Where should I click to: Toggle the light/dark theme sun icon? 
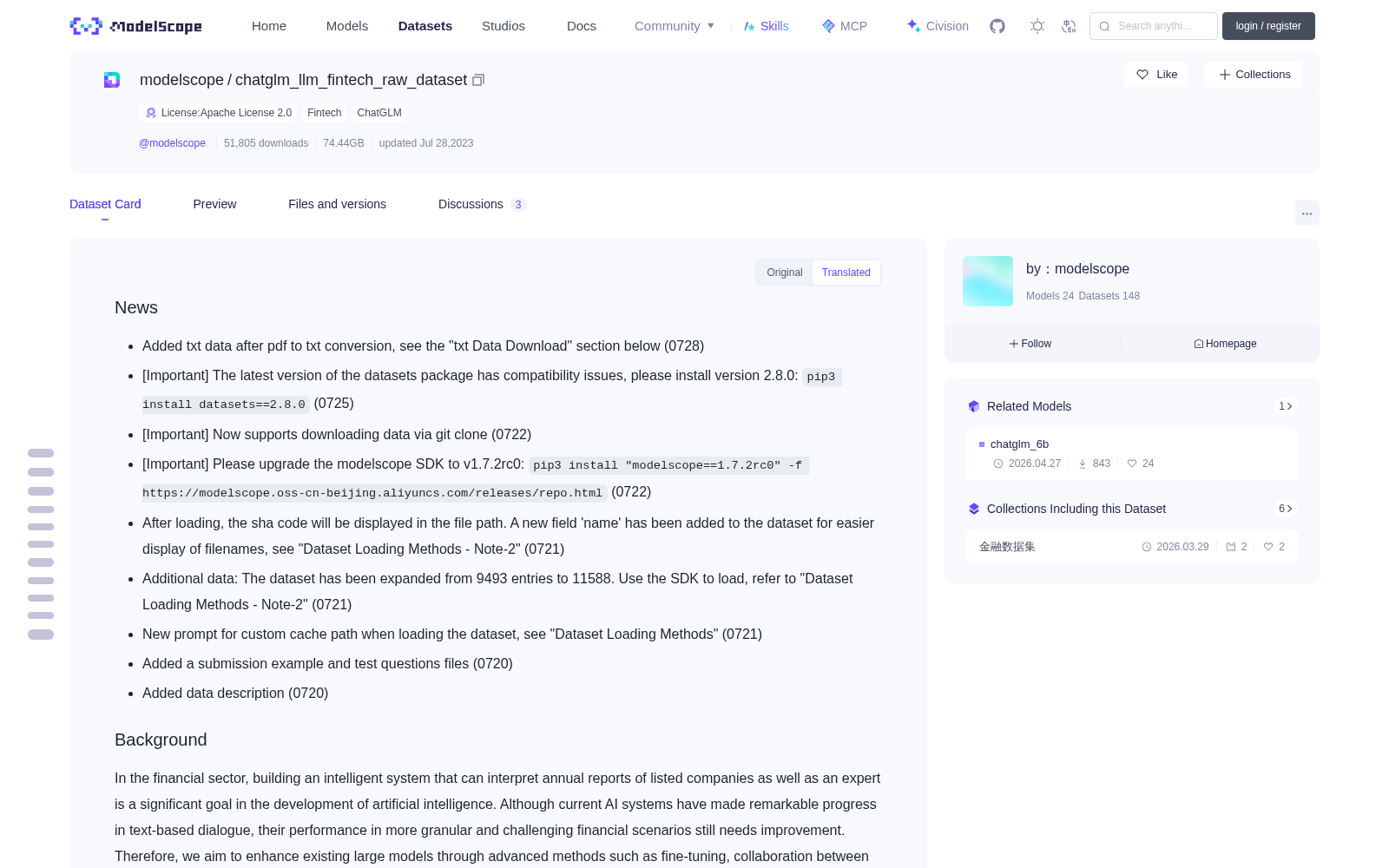coord(1037,26)
